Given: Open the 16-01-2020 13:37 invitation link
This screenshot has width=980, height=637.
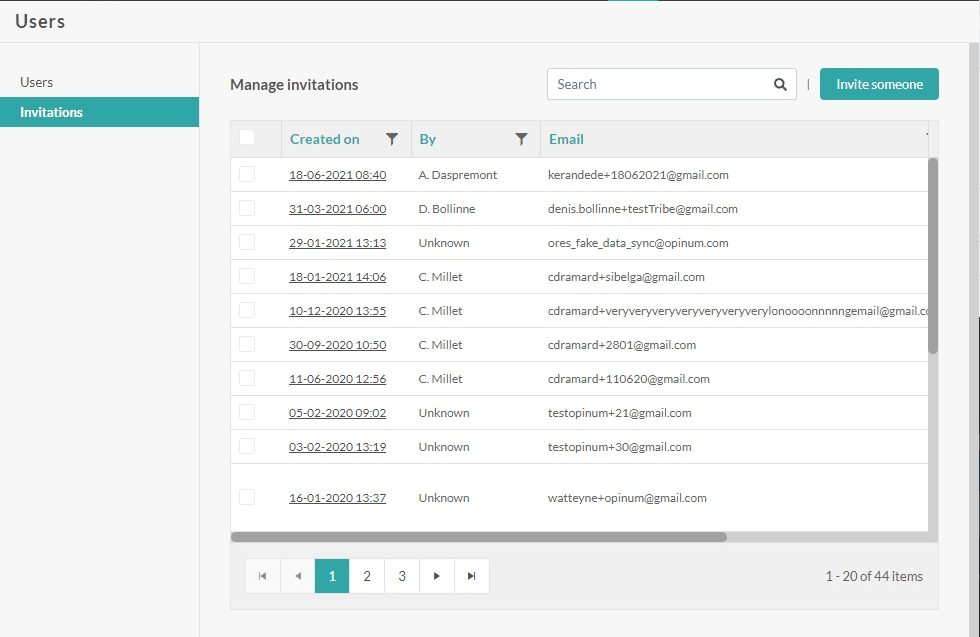Looking at the screenshot, I should (337, 497).
